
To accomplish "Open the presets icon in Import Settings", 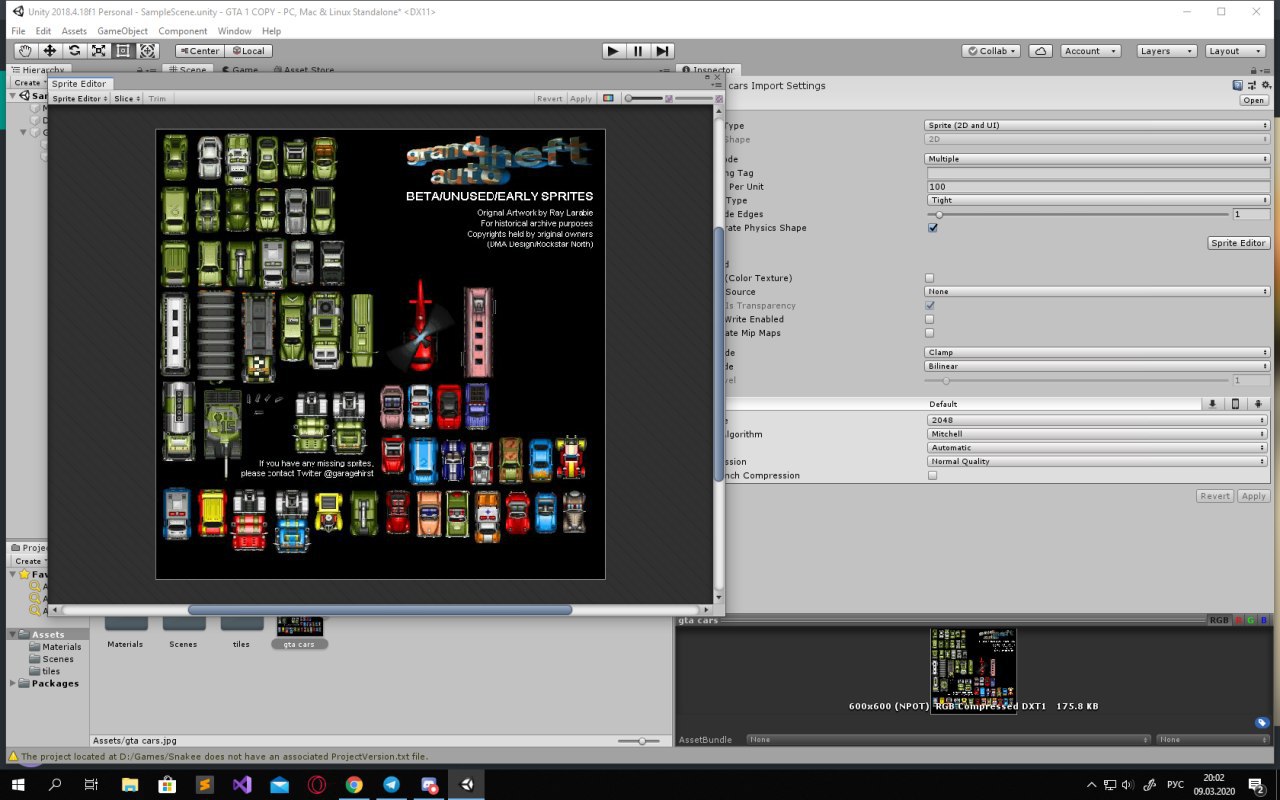I will point(1251,86).
